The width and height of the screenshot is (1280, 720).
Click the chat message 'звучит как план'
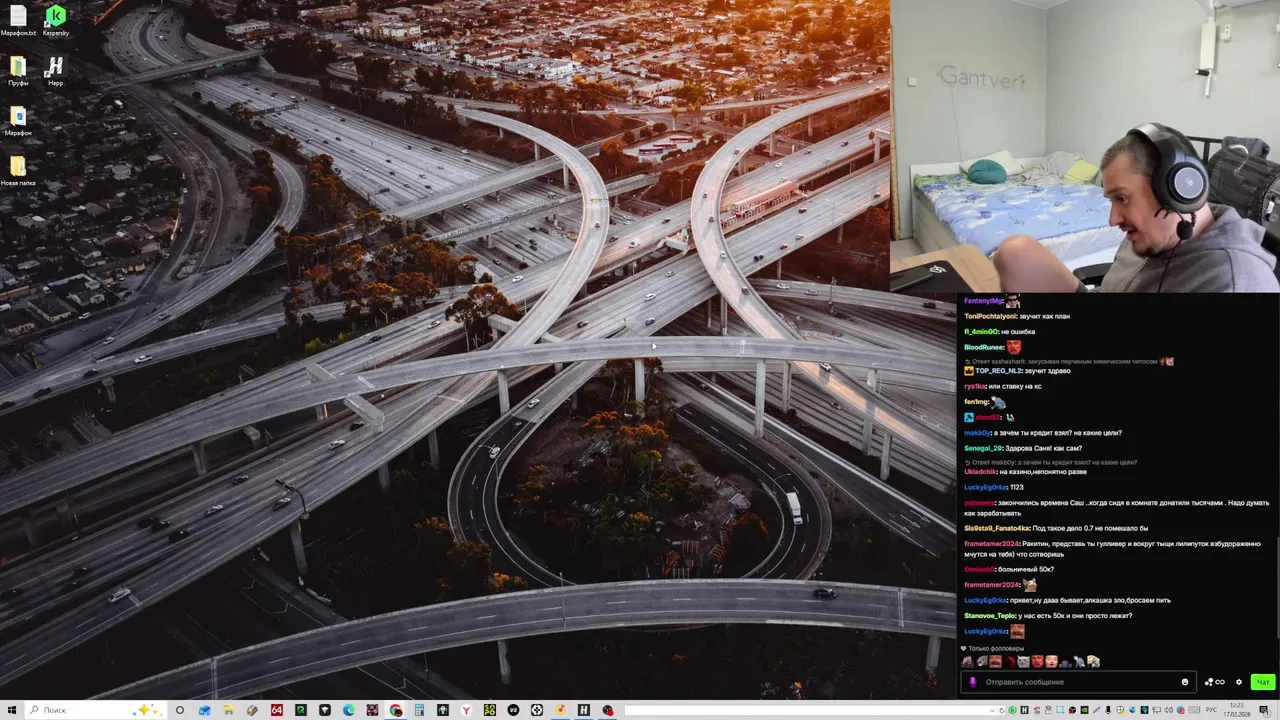coord(1046,316)
